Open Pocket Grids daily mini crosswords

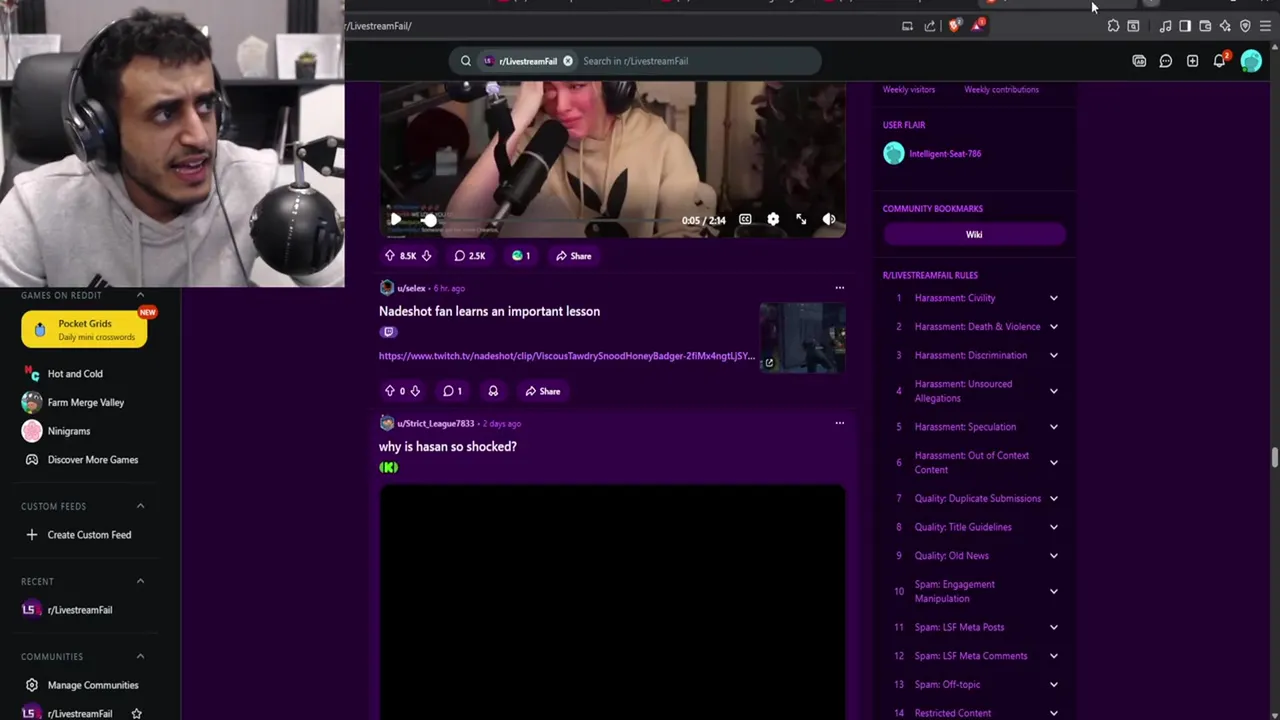[84, 330]
